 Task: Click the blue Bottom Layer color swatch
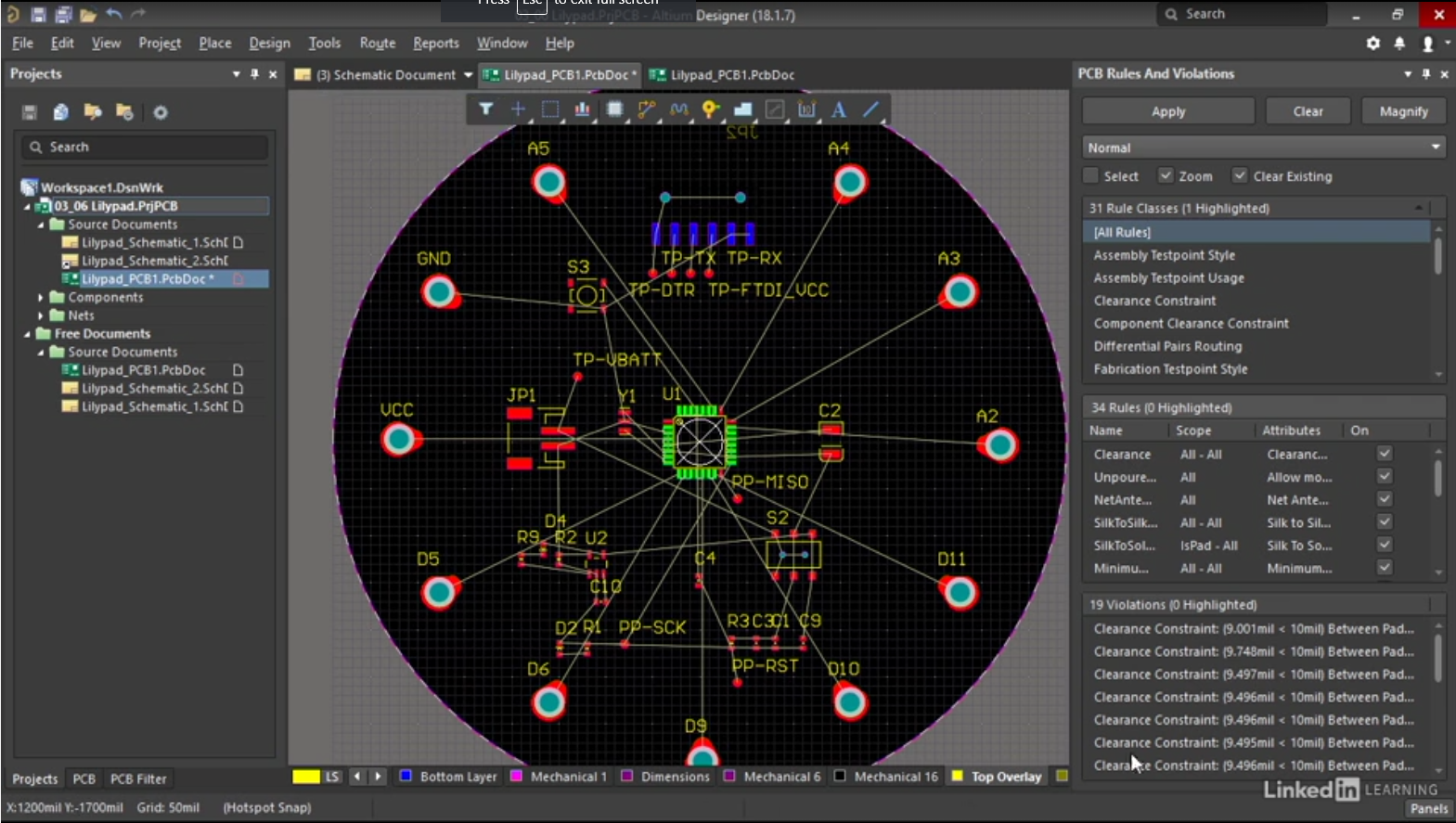click(x=406, y=776)
